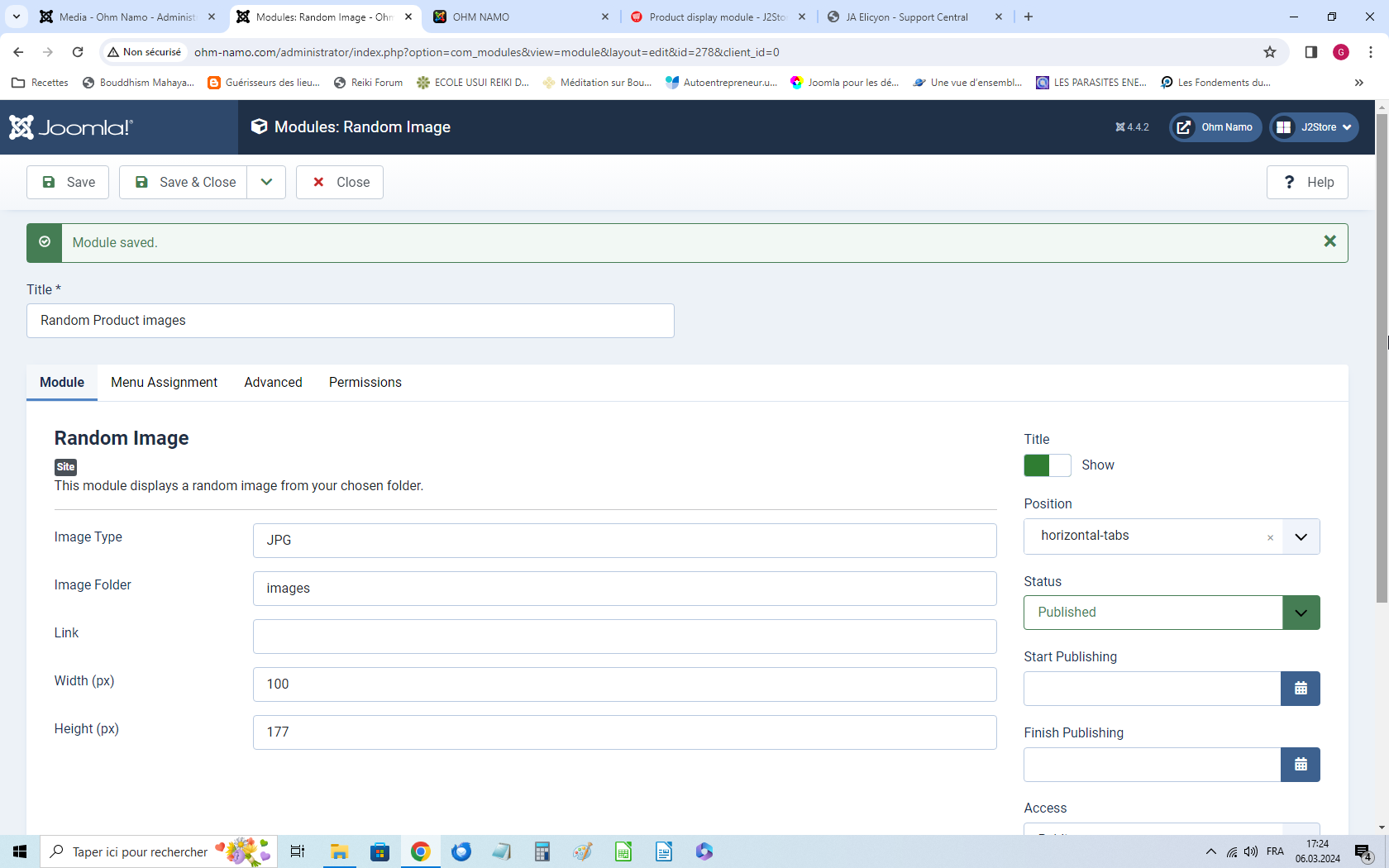Open the Advanced tab
The image size is (1389, 868).
tap(274, 383)
